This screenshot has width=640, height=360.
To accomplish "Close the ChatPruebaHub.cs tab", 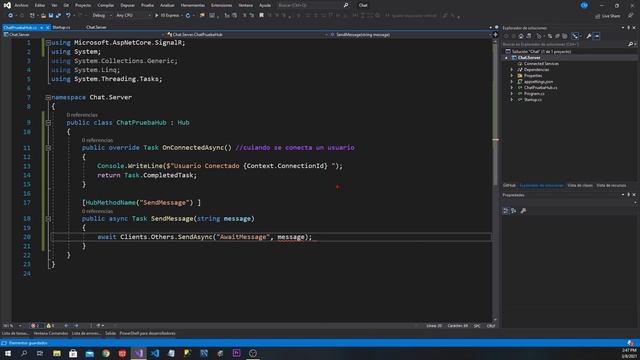I will 48,27.
